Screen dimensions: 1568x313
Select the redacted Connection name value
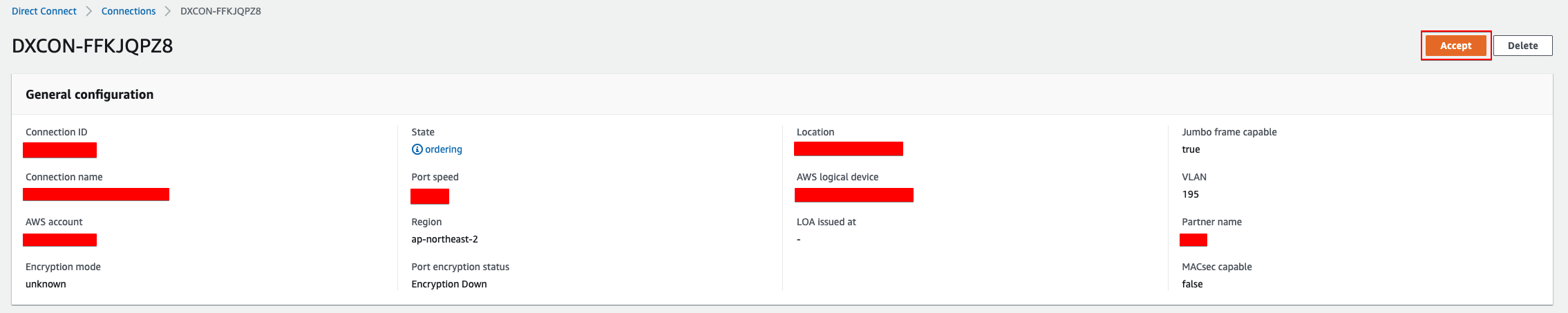point(96,194)
